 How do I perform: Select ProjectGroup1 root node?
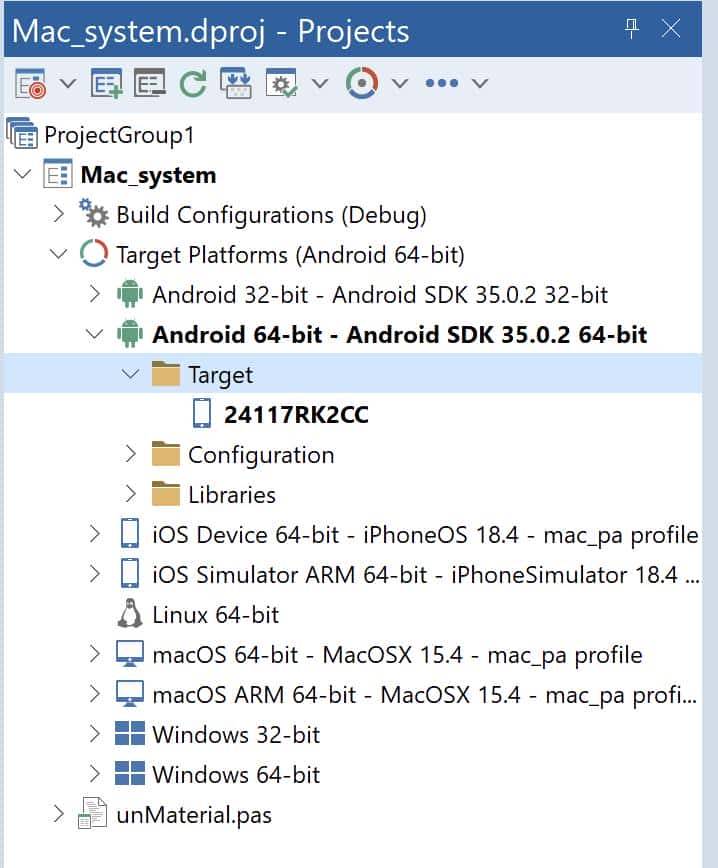coord(119,135)
